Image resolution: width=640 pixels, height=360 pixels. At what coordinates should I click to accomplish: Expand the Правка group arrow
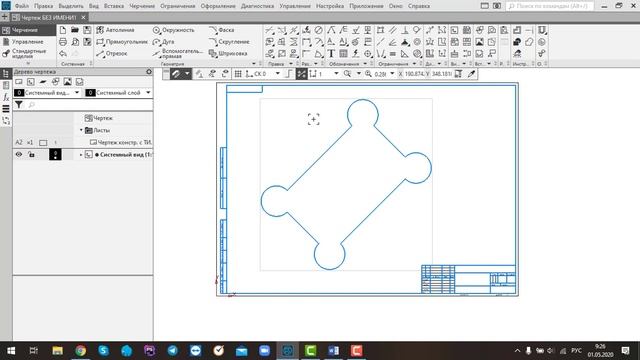coord(291,64)
